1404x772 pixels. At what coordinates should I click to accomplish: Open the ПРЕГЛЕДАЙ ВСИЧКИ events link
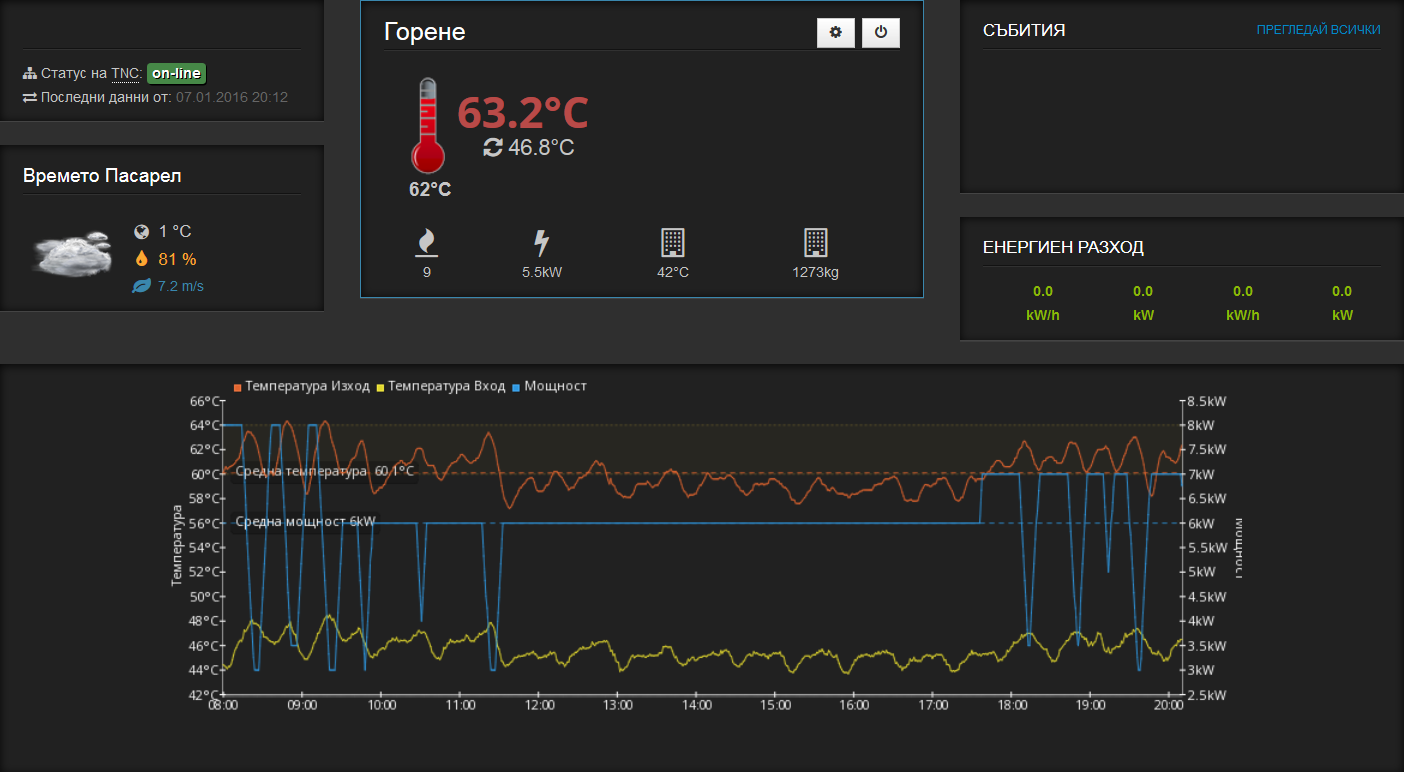1318,30
